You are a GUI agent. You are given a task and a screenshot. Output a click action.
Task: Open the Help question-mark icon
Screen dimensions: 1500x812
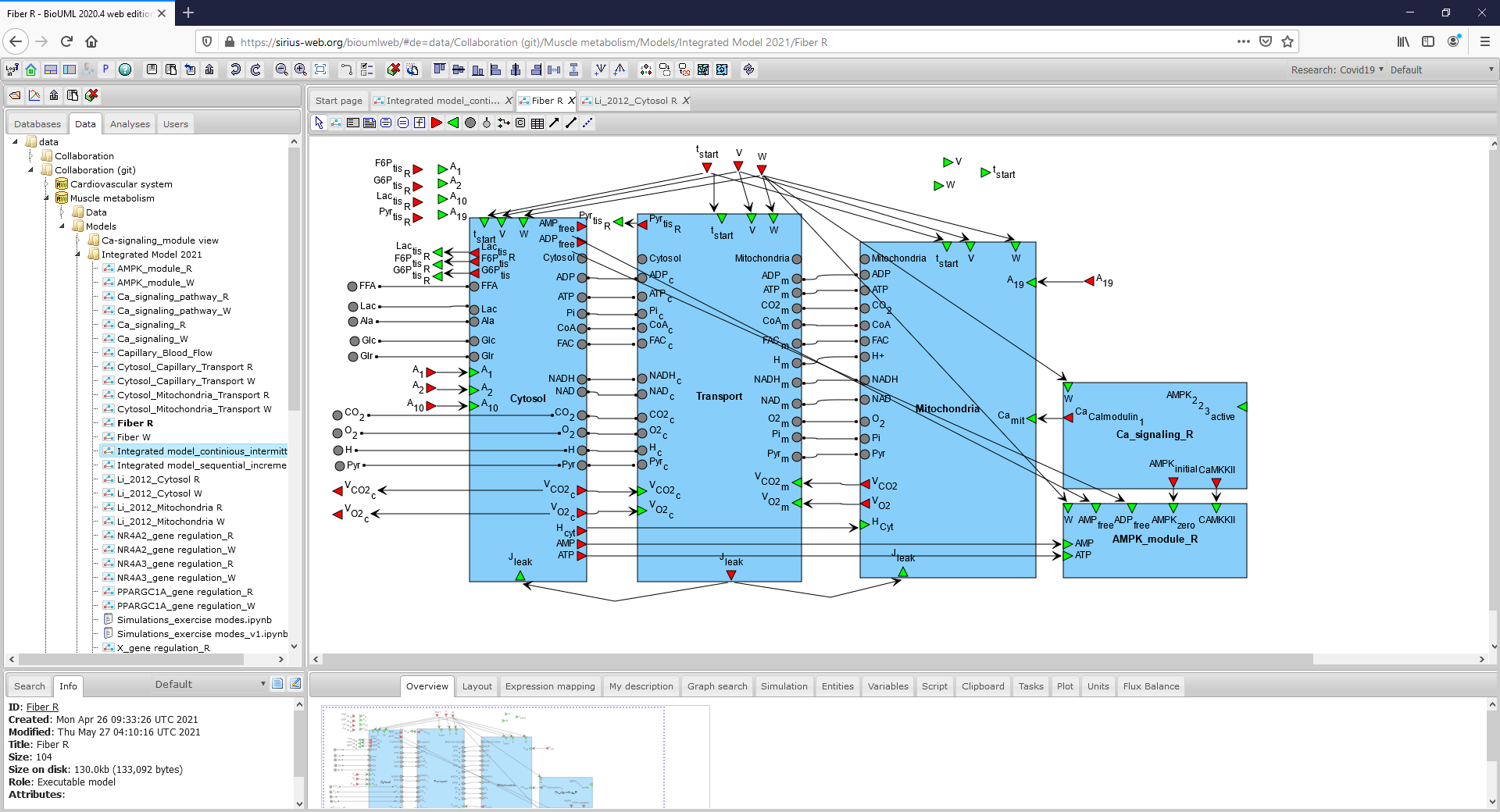point(125,69)
